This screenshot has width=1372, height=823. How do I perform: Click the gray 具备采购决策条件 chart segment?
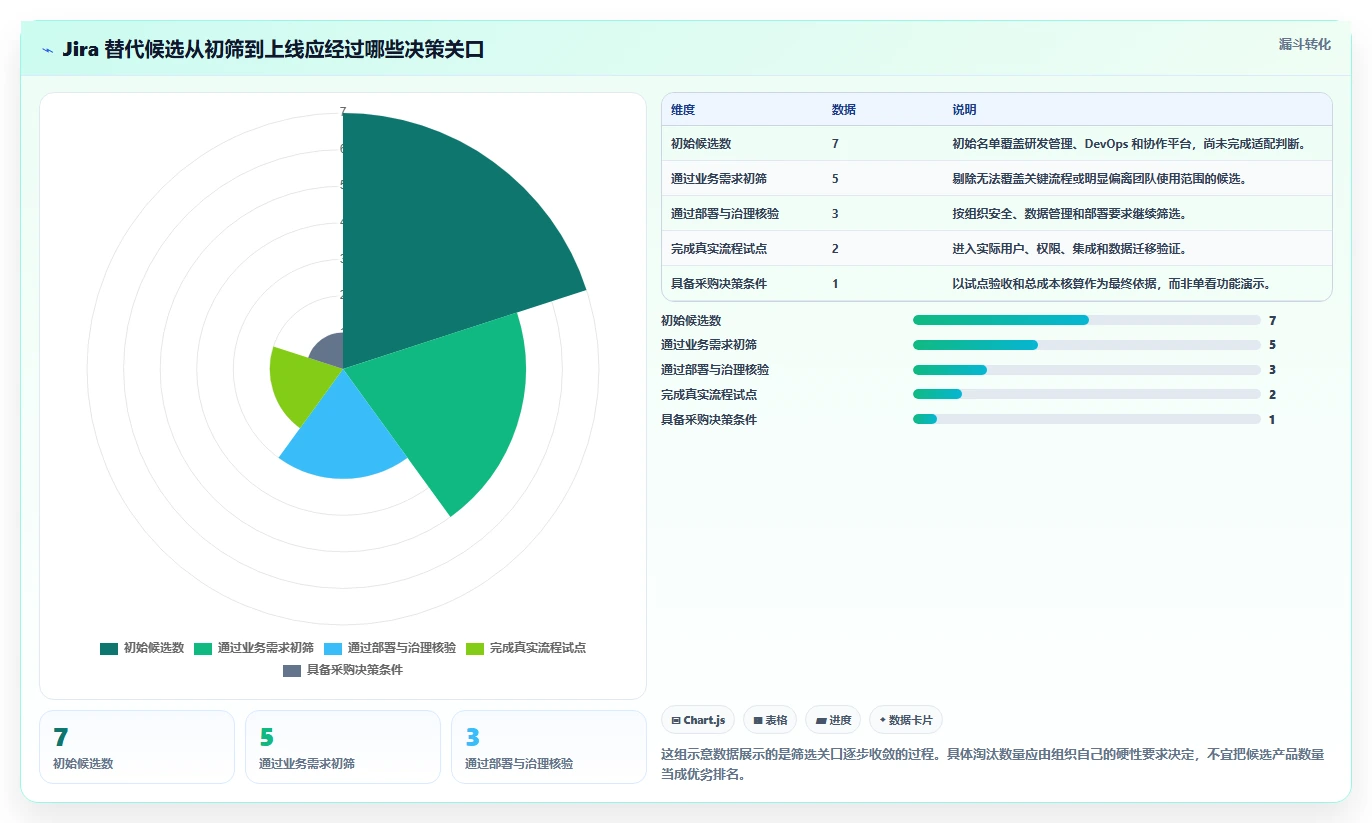(330, 352)
